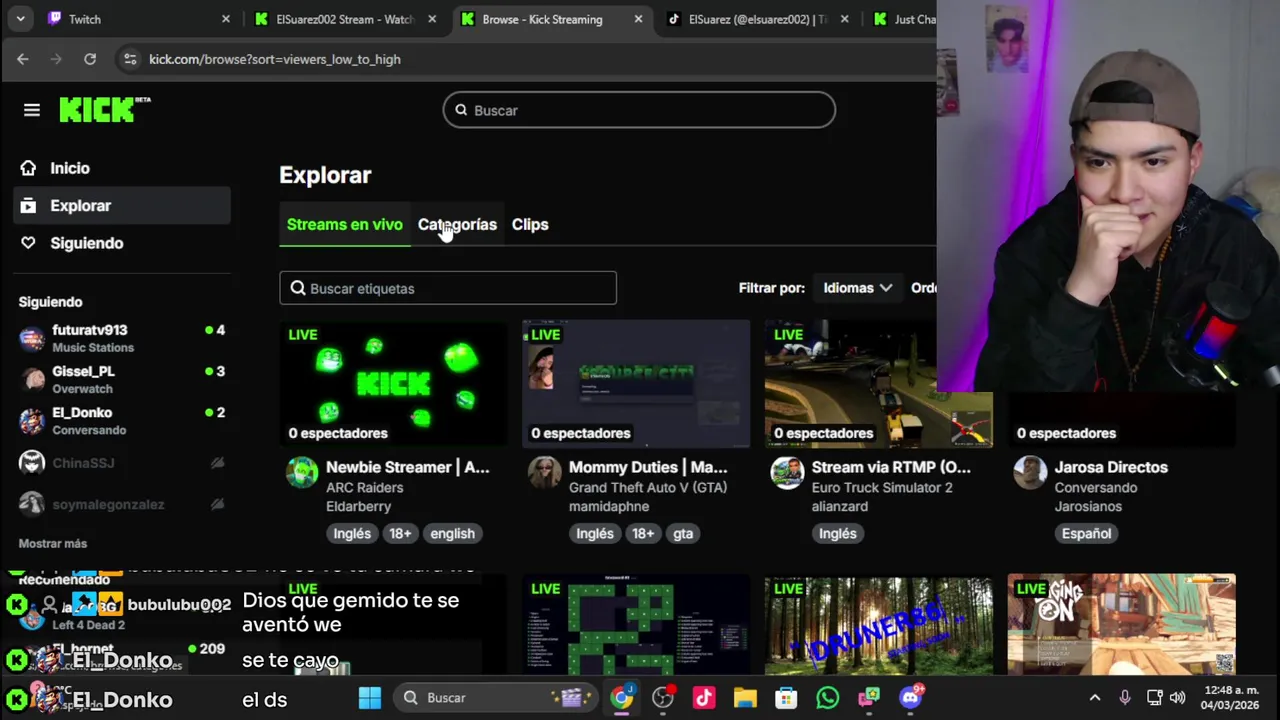Screen dimensions: 1280x720
Task: Click alianzard channel avatar
Action: [787, 472]
